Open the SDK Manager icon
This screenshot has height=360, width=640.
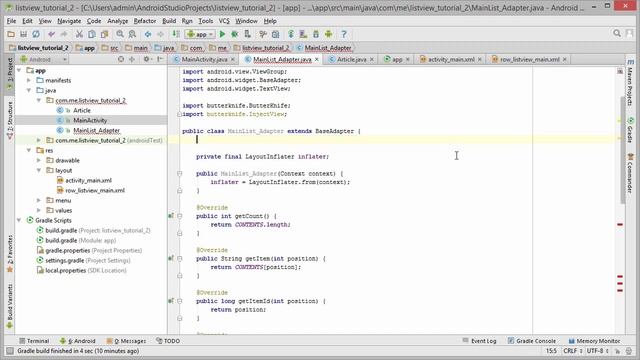tap(316, 34)
